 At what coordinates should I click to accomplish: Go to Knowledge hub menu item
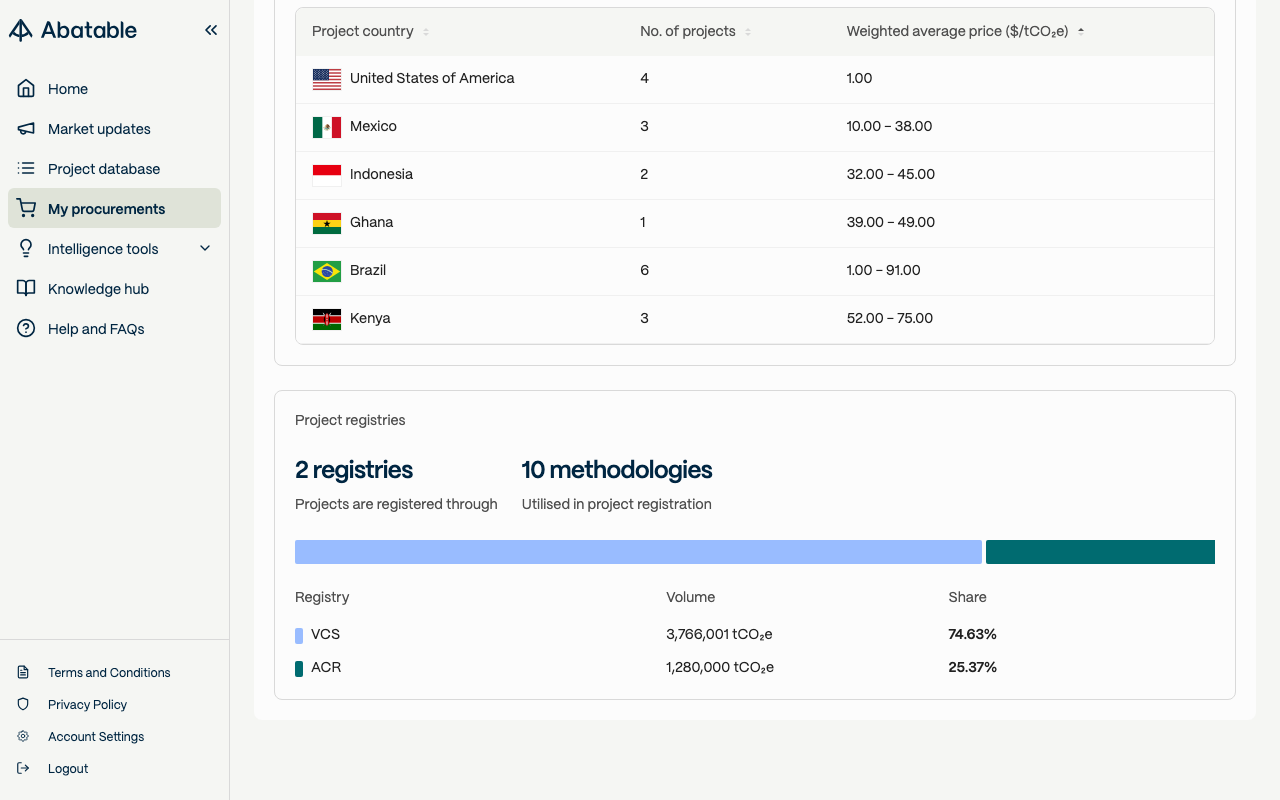[98, 289]
